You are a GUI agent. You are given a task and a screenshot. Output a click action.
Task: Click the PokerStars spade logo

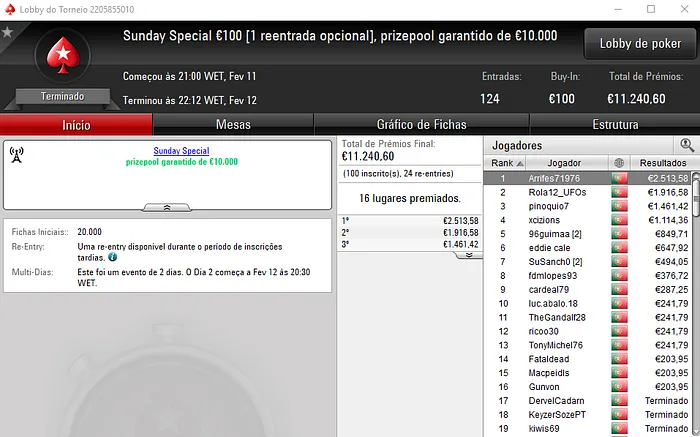pyautogui.click(x=63, y=55)
